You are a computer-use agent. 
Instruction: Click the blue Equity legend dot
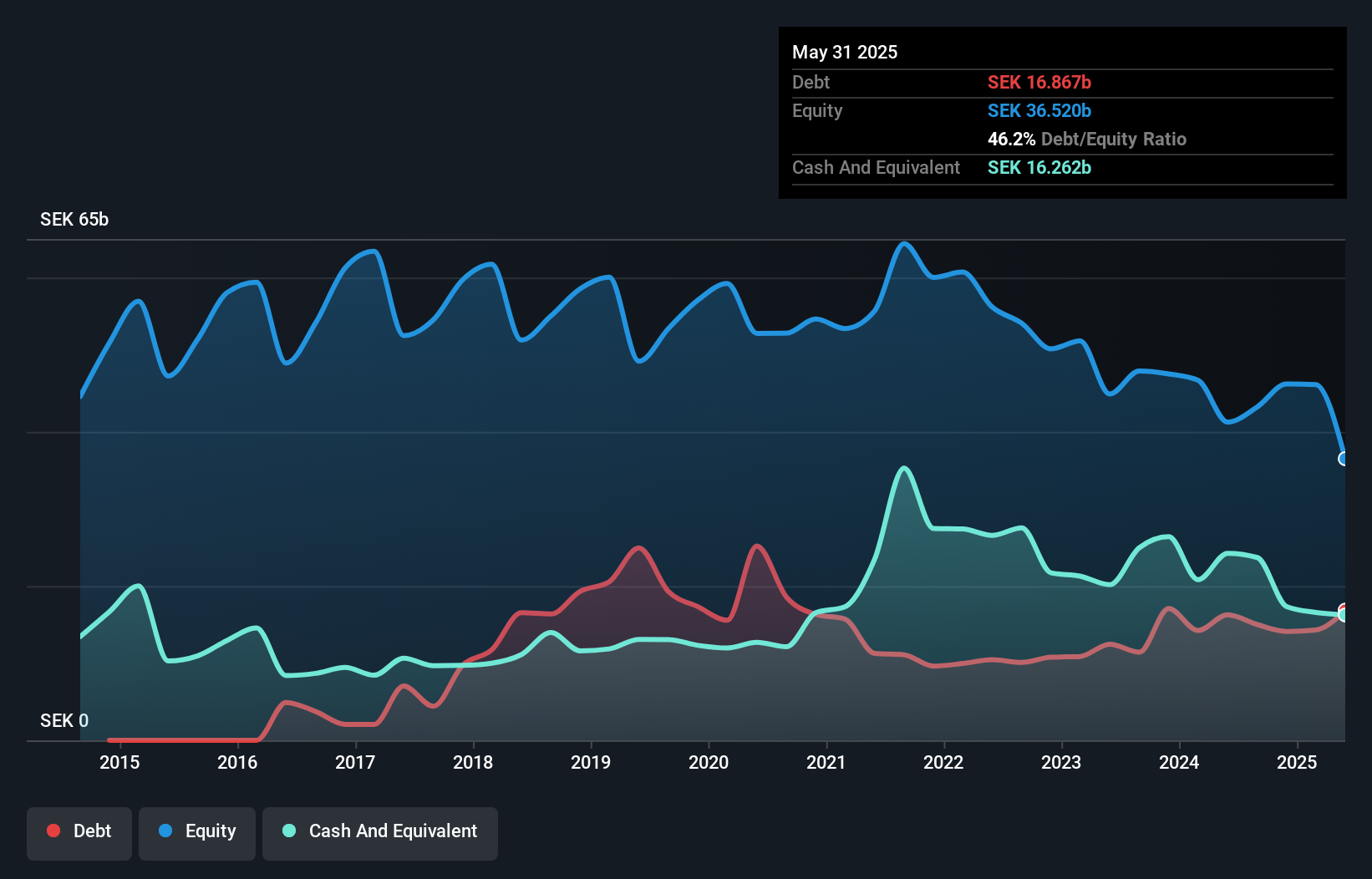[165, 831]
